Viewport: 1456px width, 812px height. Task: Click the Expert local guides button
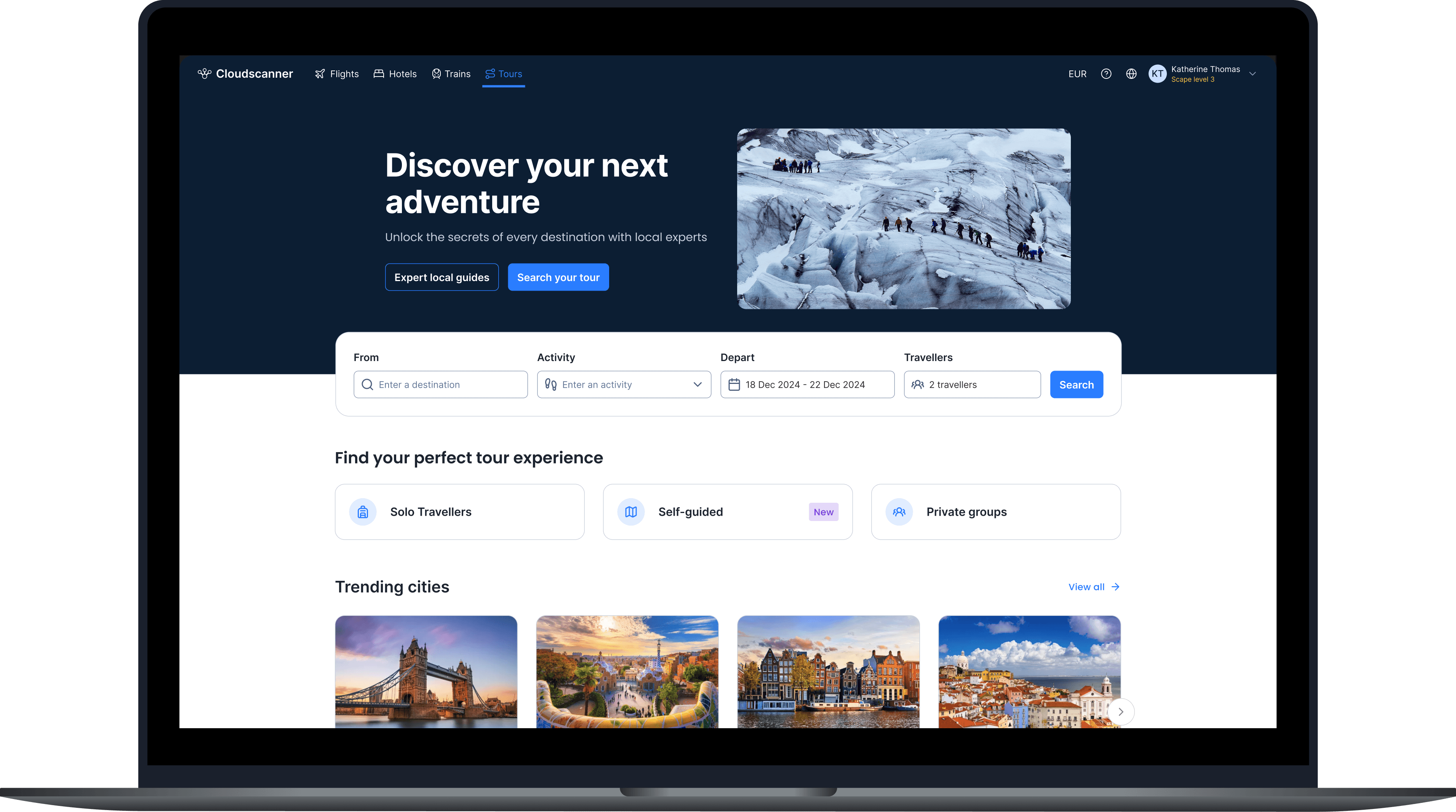coord(442,277)
